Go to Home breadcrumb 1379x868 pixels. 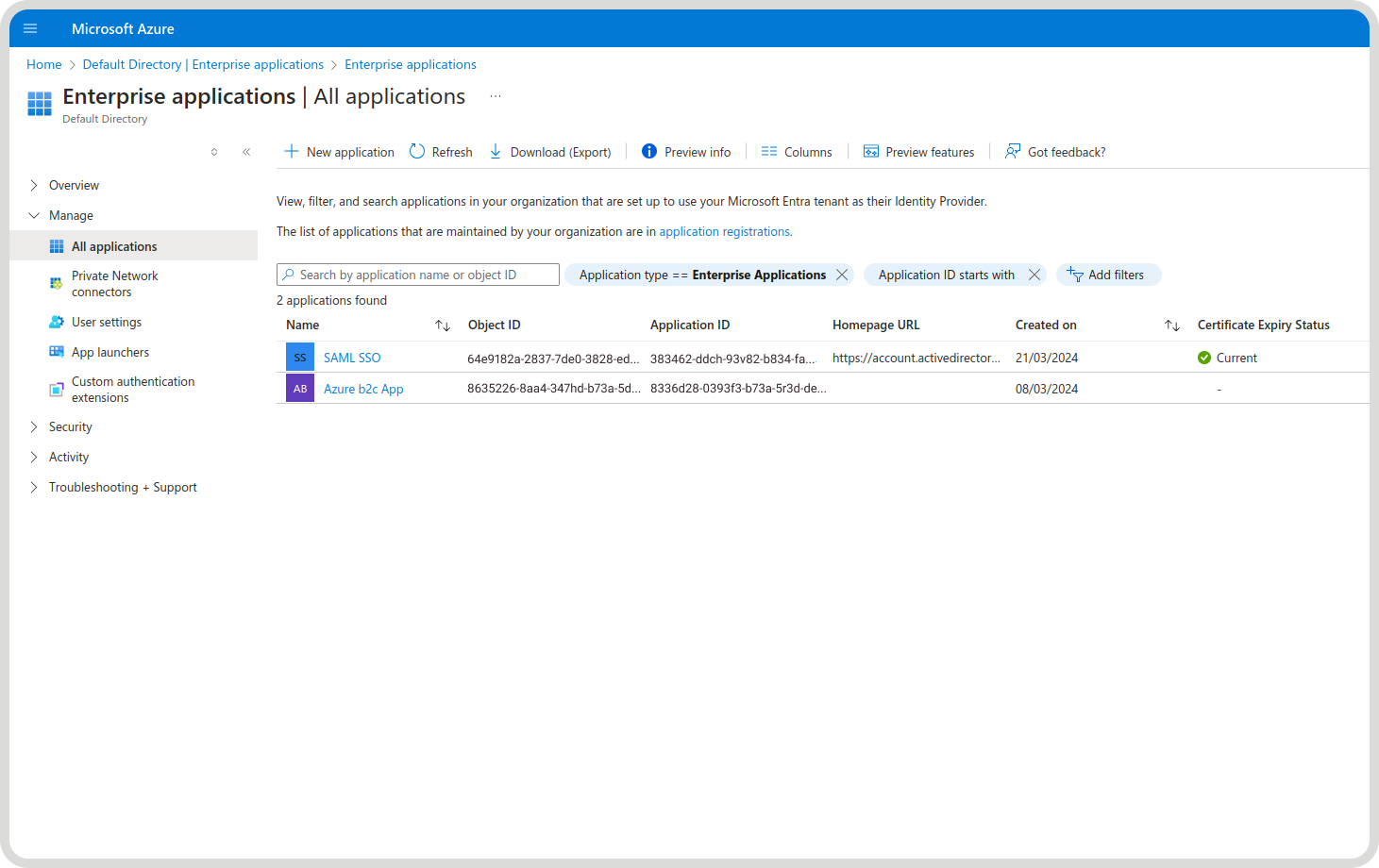(x=44, y=64)
